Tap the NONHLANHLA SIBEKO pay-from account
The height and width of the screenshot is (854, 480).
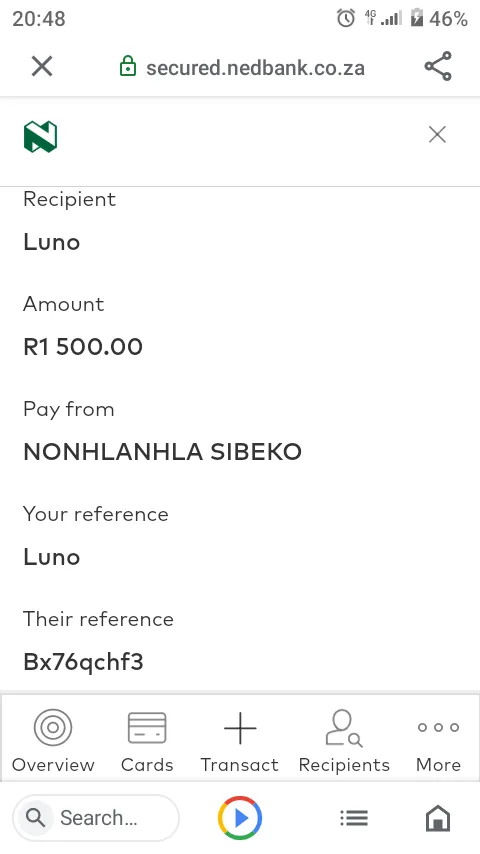(162, 452)
